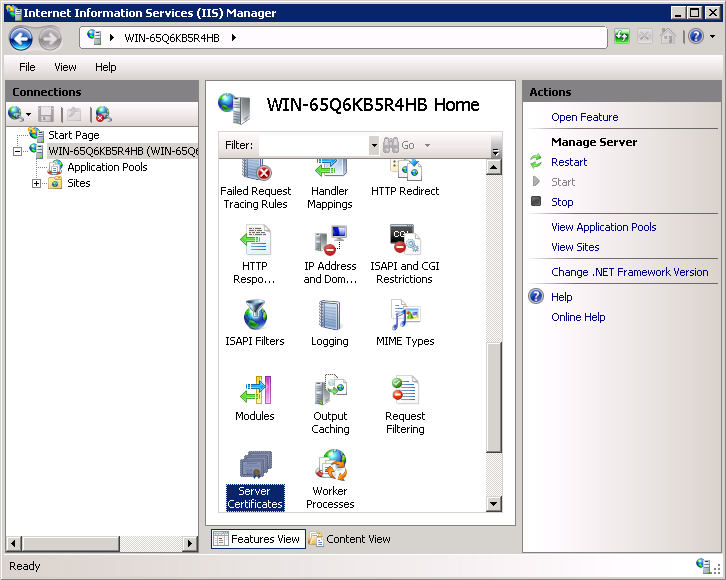Viewport: 726px width, 580px height.
Task: Open the filter toolbar overflow chevron
Action: (495, 151)
